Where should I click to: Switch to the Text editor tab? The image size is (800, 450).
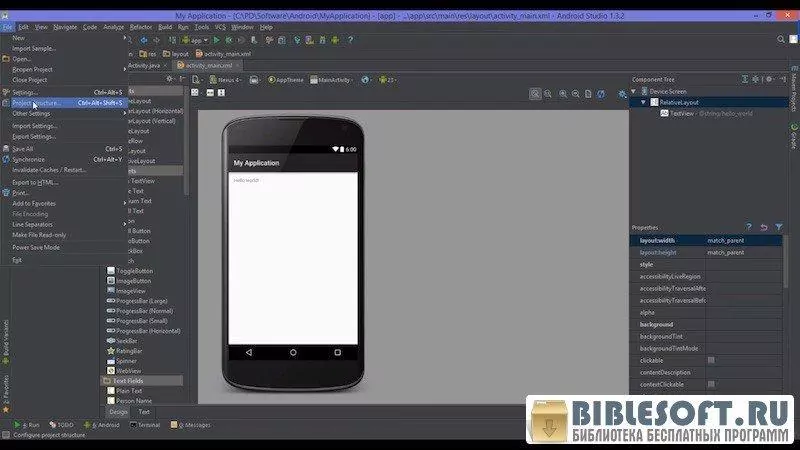click(144, 411)
